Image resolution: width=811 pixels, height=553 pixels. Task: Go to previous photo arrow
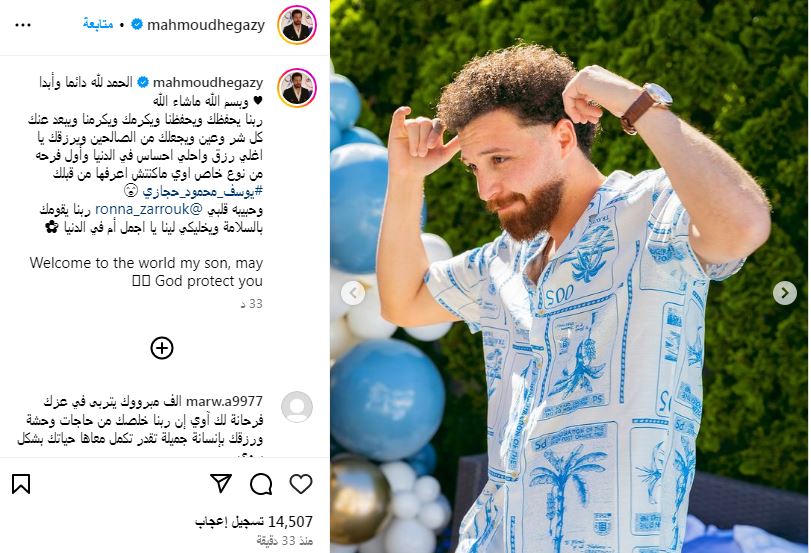[x=353, y=293]
